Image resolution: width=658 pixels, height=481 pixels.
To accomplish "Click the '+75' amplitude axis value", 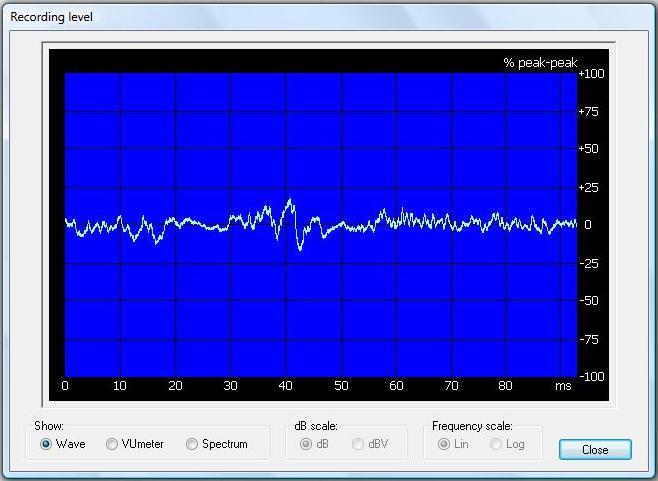I will click(x=589, y=112).
